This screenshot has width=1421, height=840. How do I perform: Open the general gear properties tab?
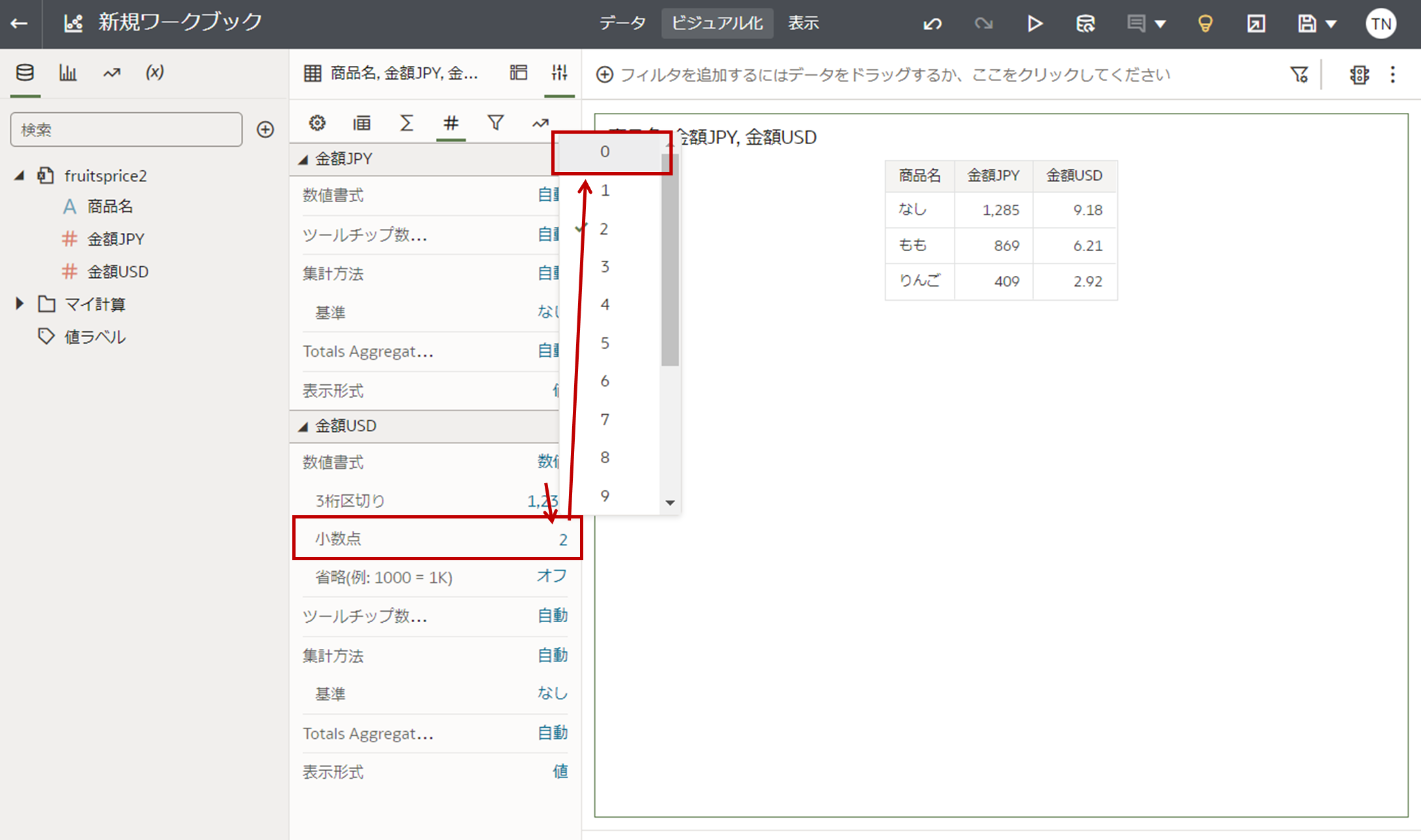coord(317,123)
